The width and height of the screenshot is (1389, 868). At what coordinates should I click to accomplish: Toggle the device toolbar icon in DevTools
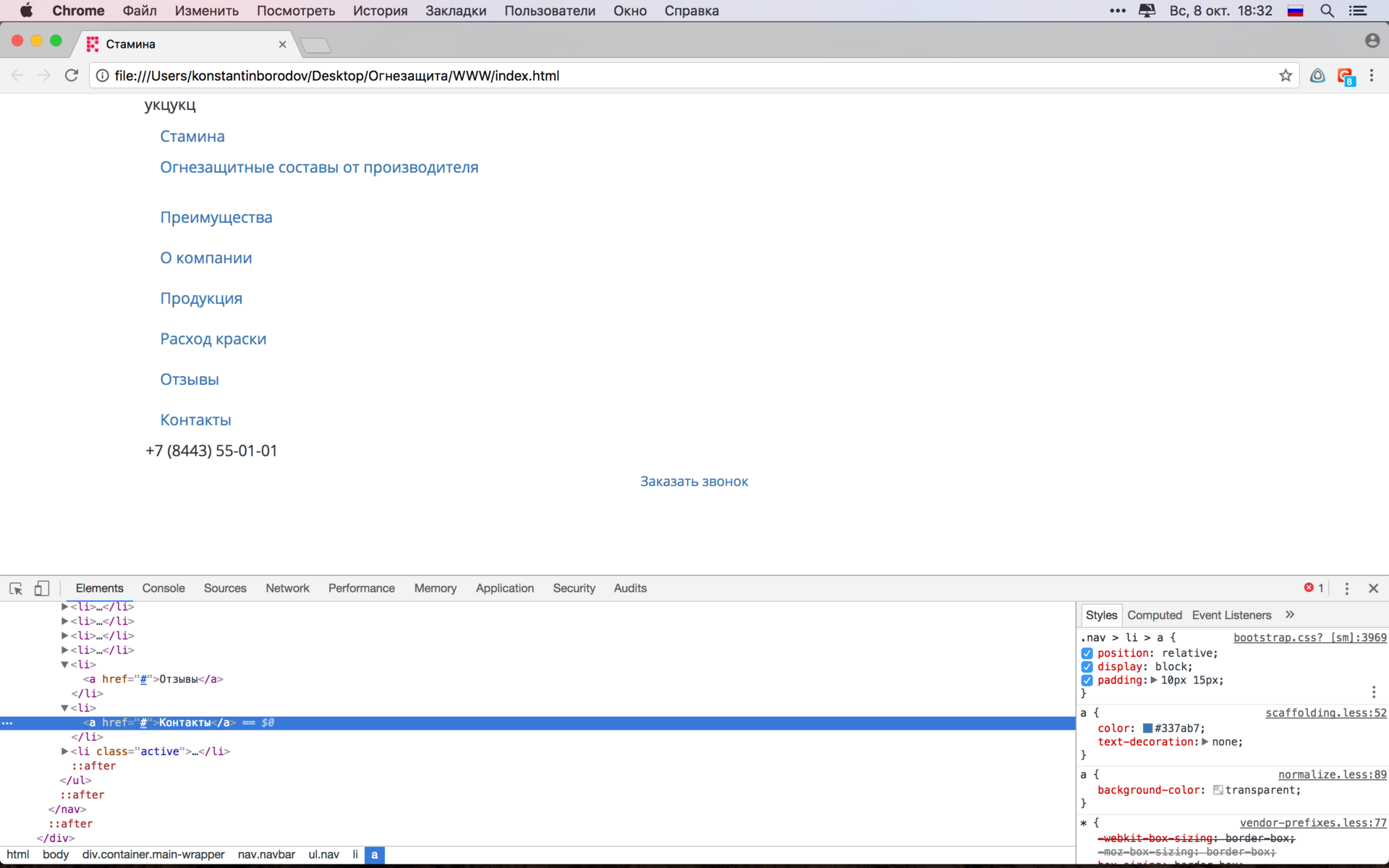click(x=42, y=589)
